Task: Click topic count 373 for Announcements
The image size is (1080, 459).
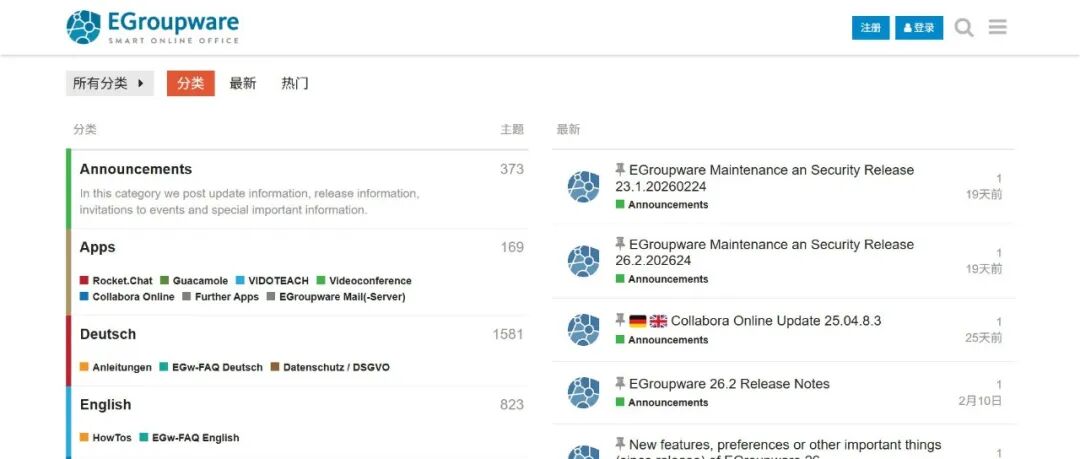Action: click(512, 170)
